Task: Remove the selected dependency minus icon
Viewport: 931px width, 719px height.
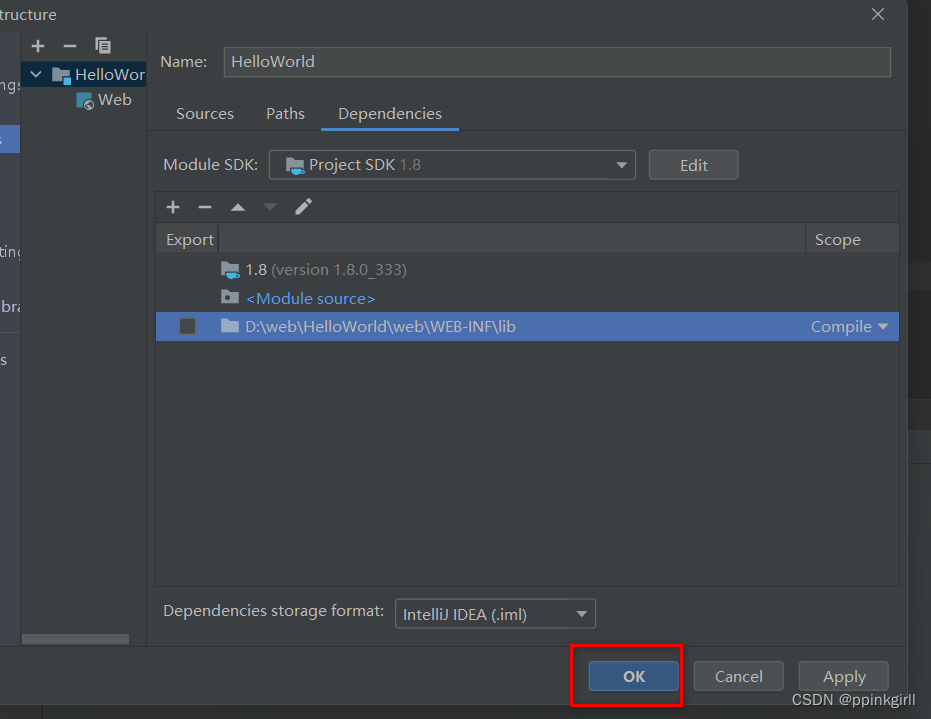Action: pos(205,207)
